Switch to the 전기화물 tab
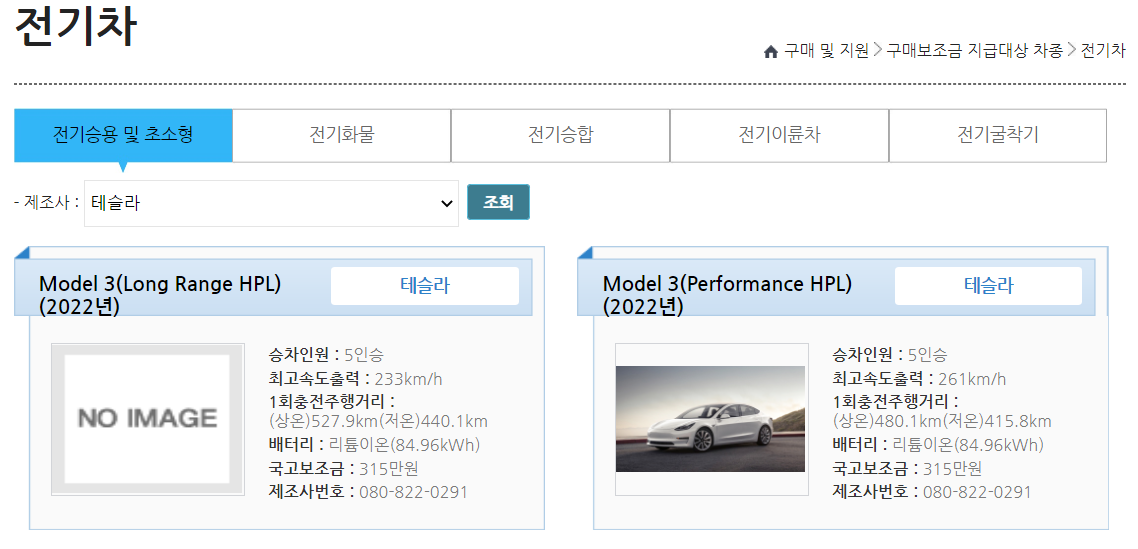 click(342, 135)
